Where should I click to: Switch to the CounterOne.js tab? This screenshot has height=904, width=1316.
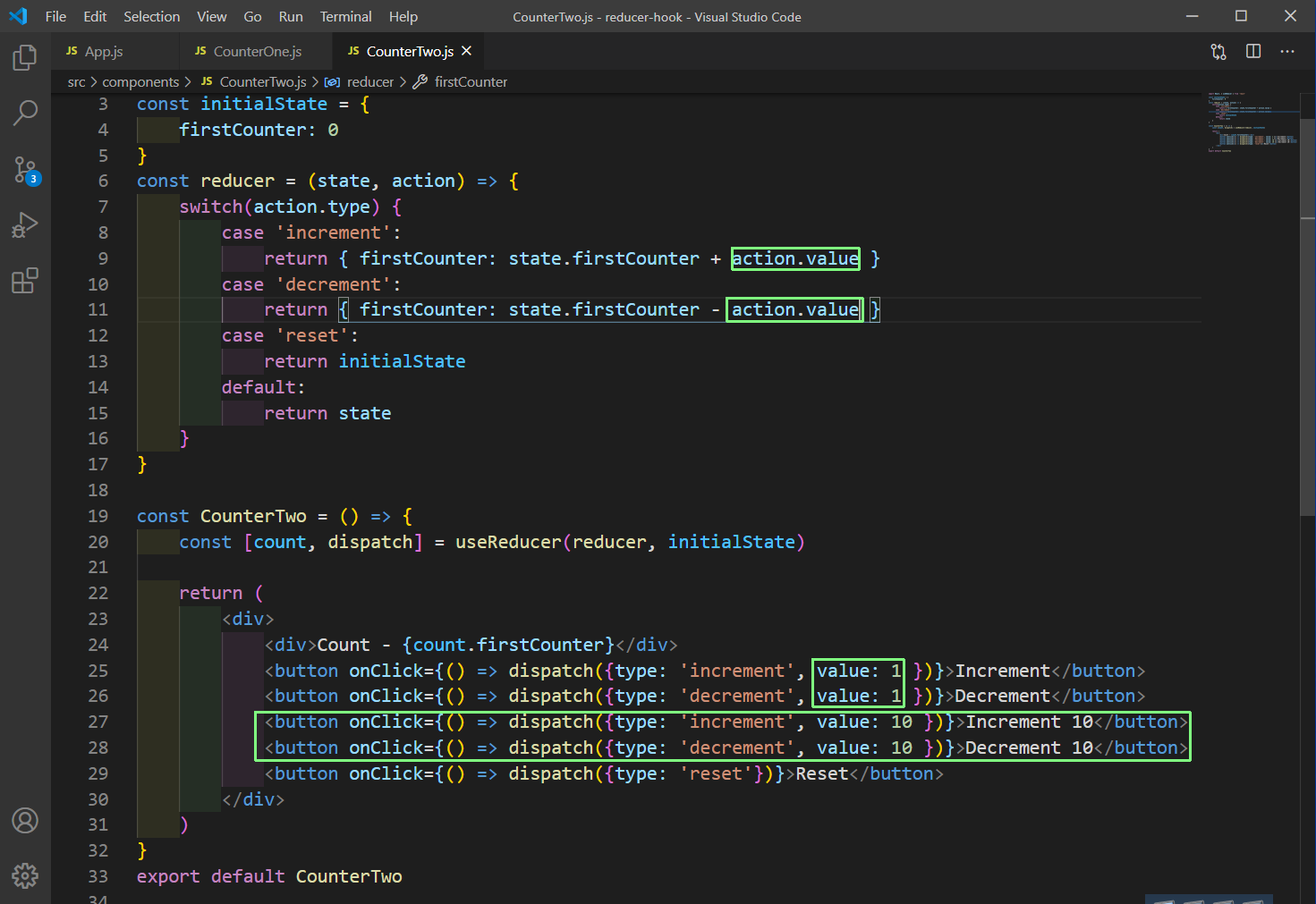tap(255, 51)
